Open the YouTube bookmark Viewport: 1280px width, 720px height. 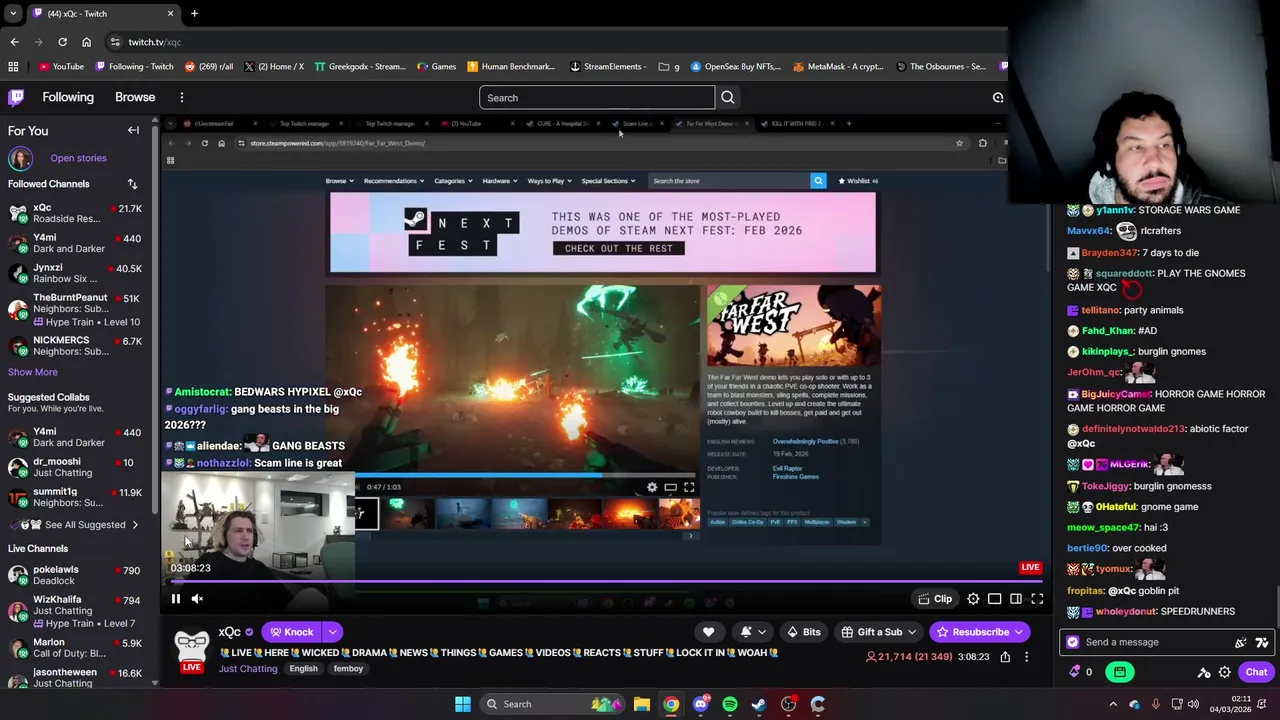[x=61, y=66]
